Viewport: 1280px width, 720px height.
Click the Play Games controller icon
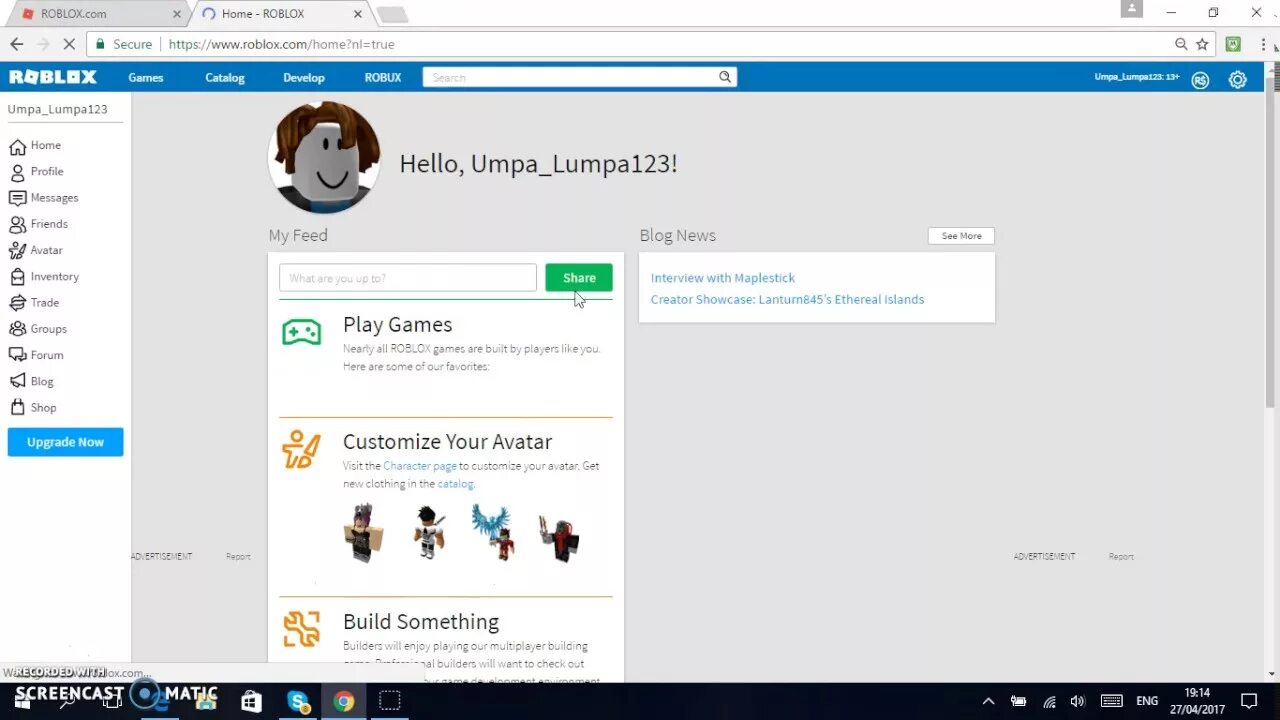coord(301,332)
